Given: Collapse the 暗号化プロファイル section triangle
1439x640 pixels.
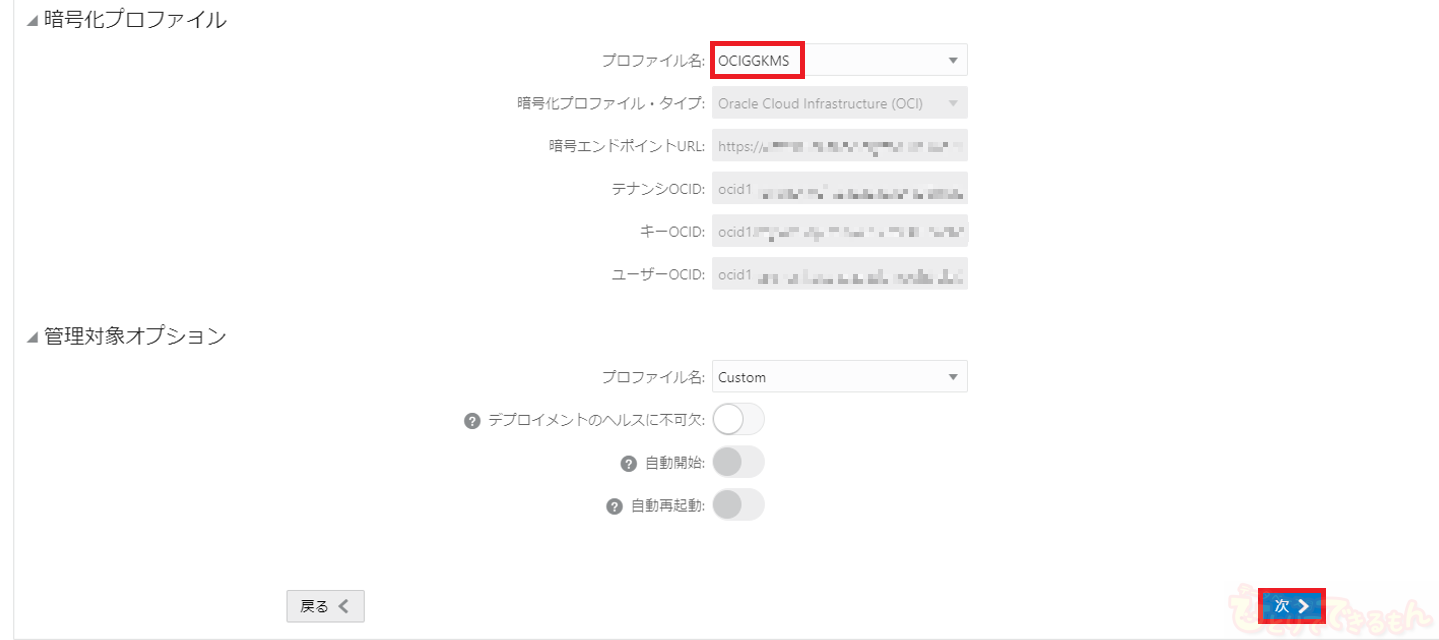Looking at the screenshot, I should [x=33, y=20].
